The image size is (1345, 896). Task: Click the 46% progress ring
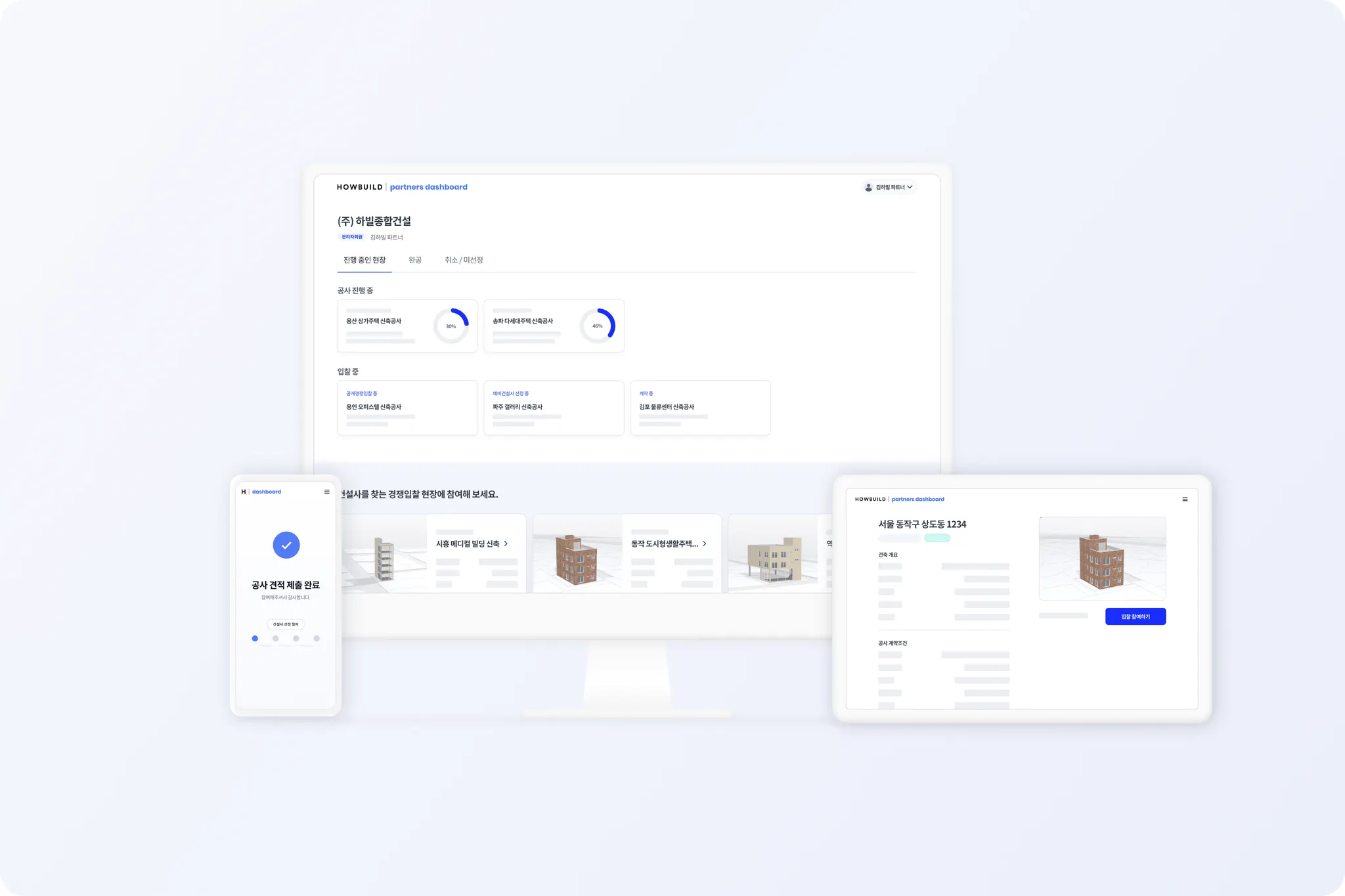(x=597, y=326)
